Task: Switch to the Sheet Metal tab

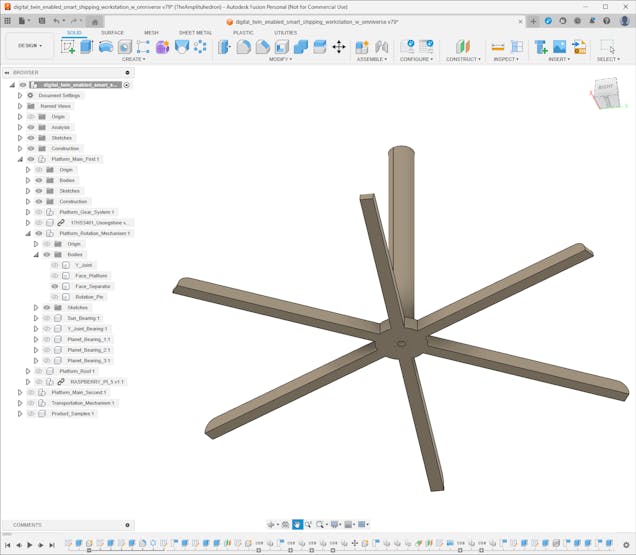Action: (x=195, y=32)
